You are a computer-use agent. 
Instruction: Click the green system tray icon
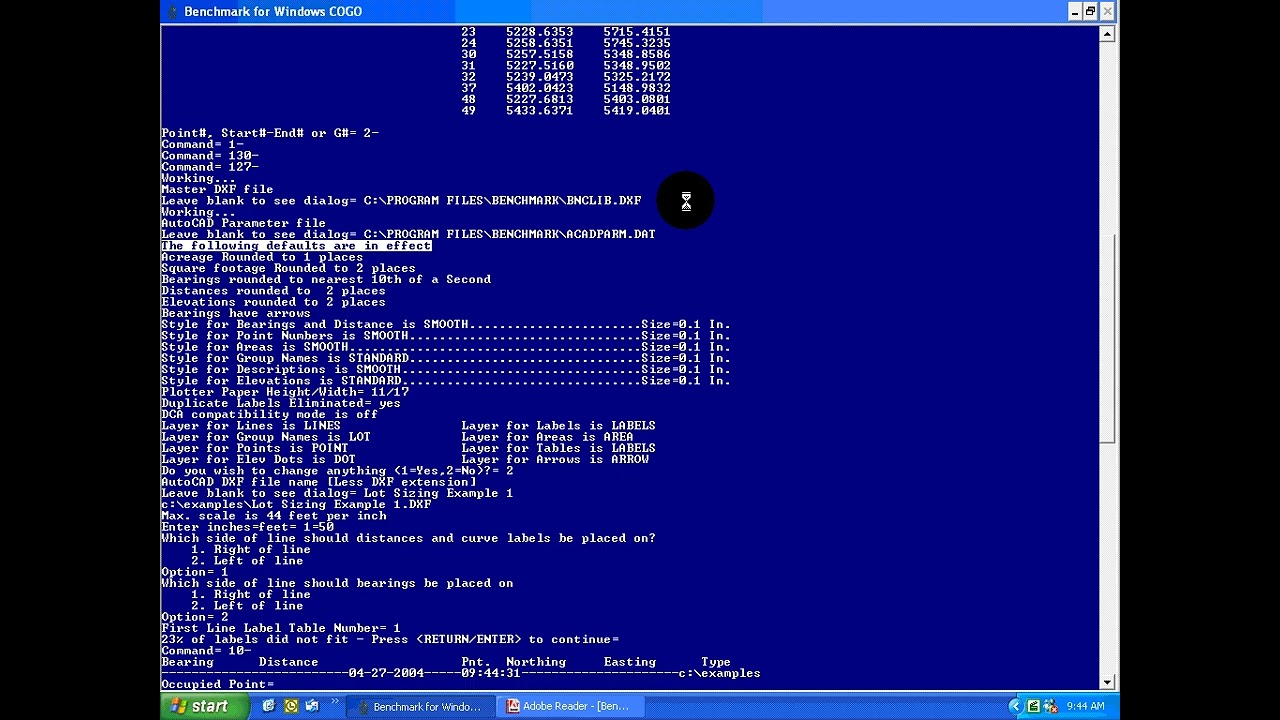(1034, 706)
